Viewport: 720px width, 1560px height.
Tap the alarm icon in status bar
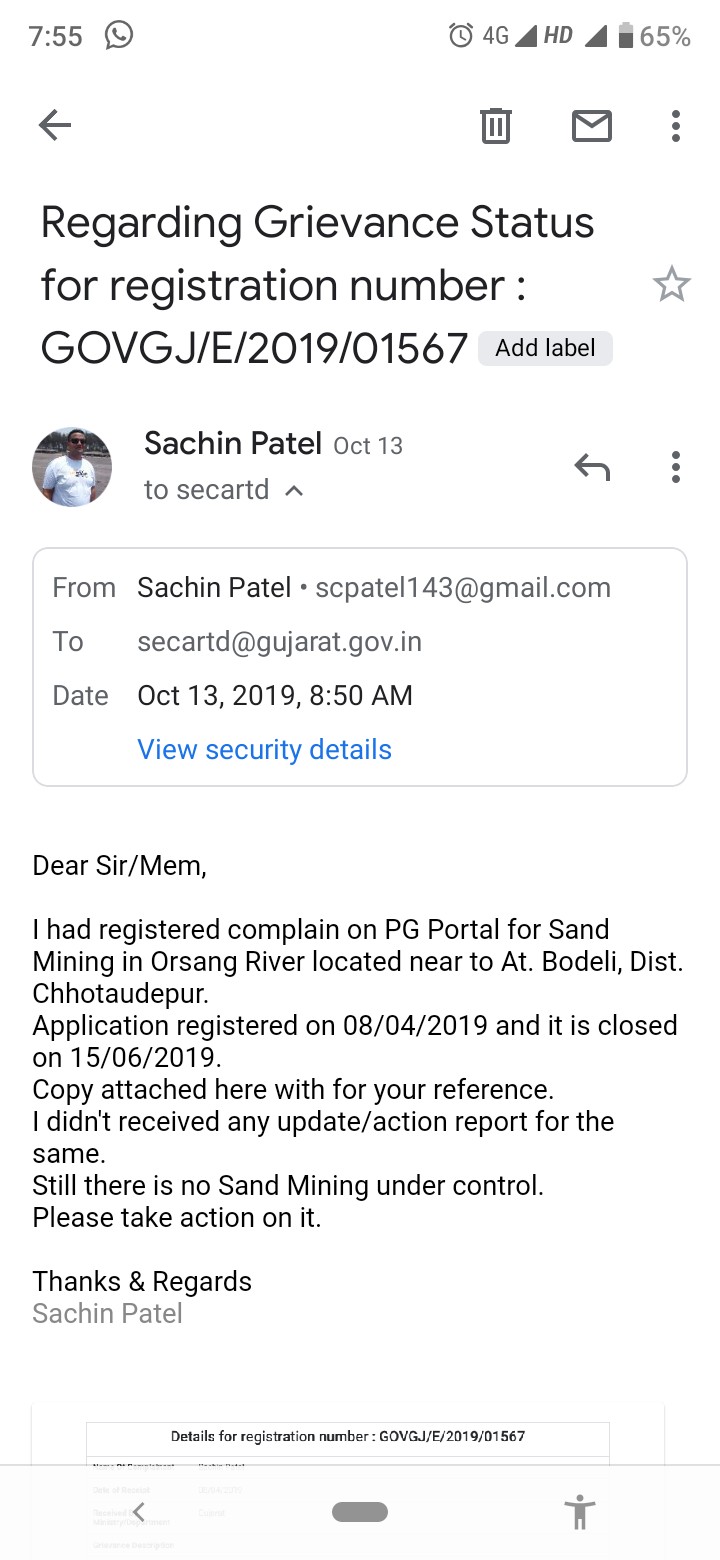pos(461,36)
